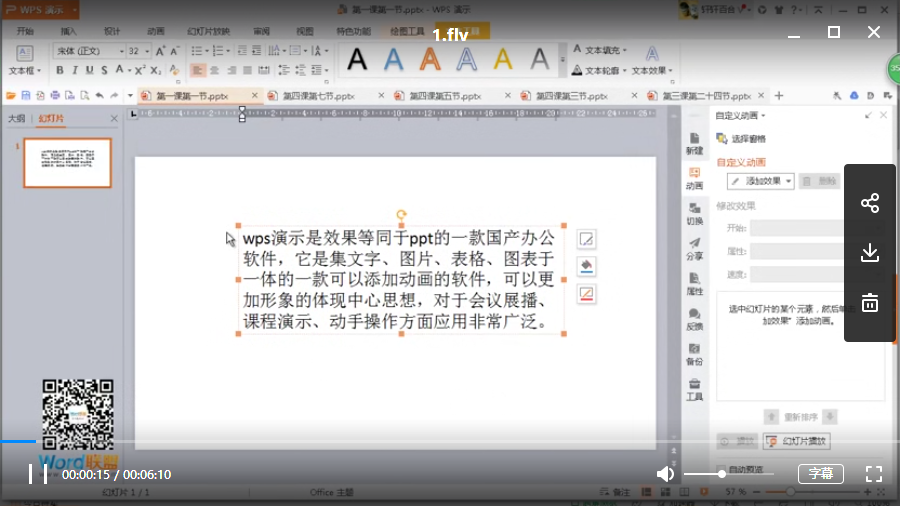Open the 视图 ribbon tab

click(305, 31)
